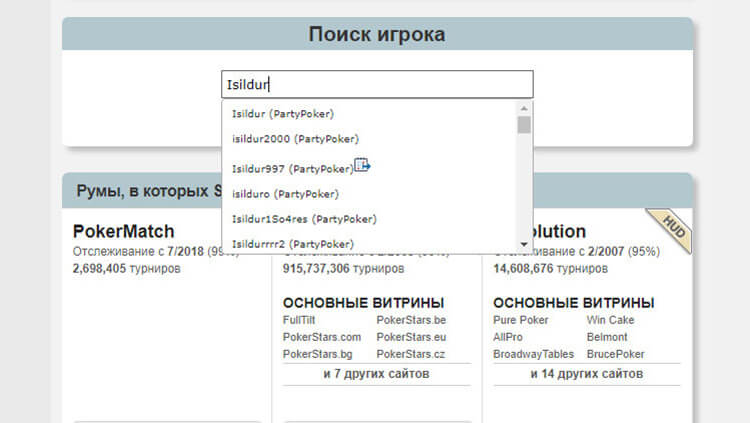
Task: Open the Pure Poker site link
Action: point(520,320)
